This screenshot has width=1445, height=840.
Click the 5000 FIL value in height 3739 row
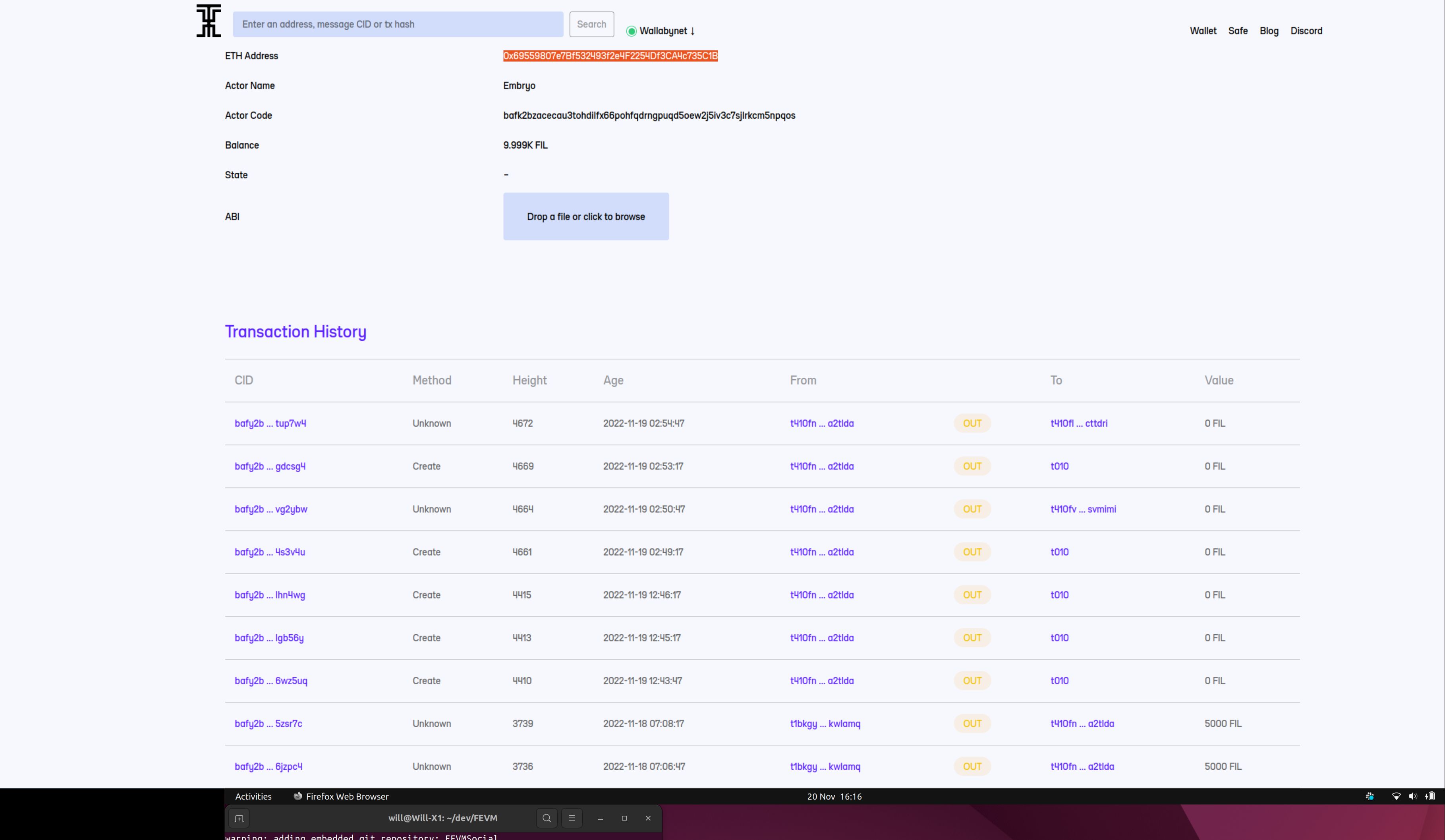(1223, 724)
